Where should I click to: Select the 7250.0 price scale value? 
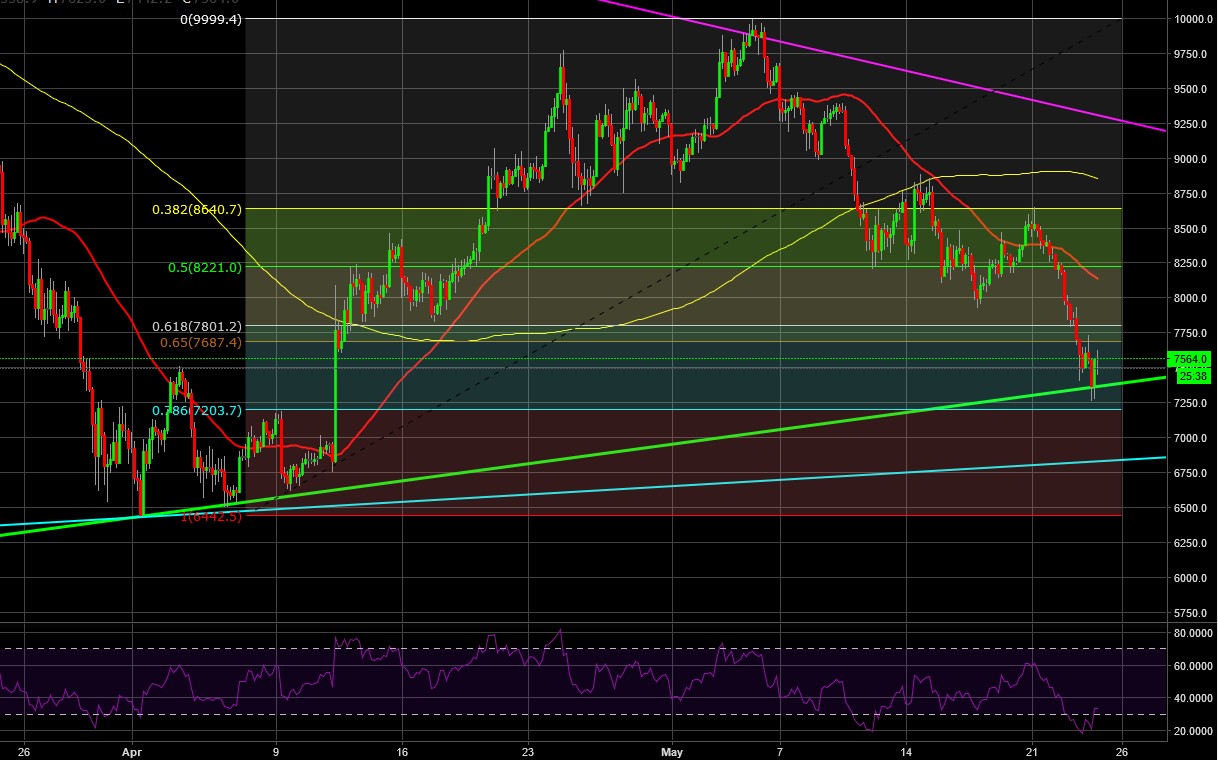[x=1189, y=403]
